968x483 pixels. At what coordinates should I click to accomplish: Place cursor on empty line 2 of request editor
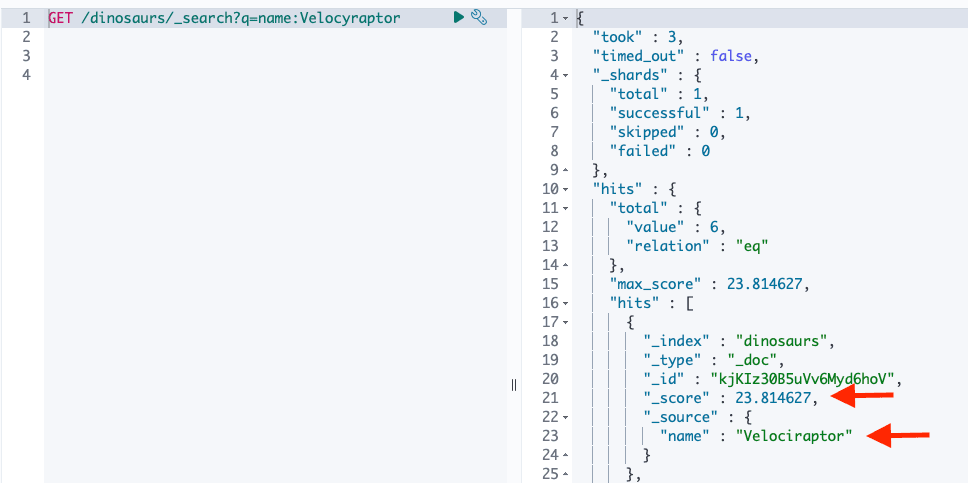(200, 37)
